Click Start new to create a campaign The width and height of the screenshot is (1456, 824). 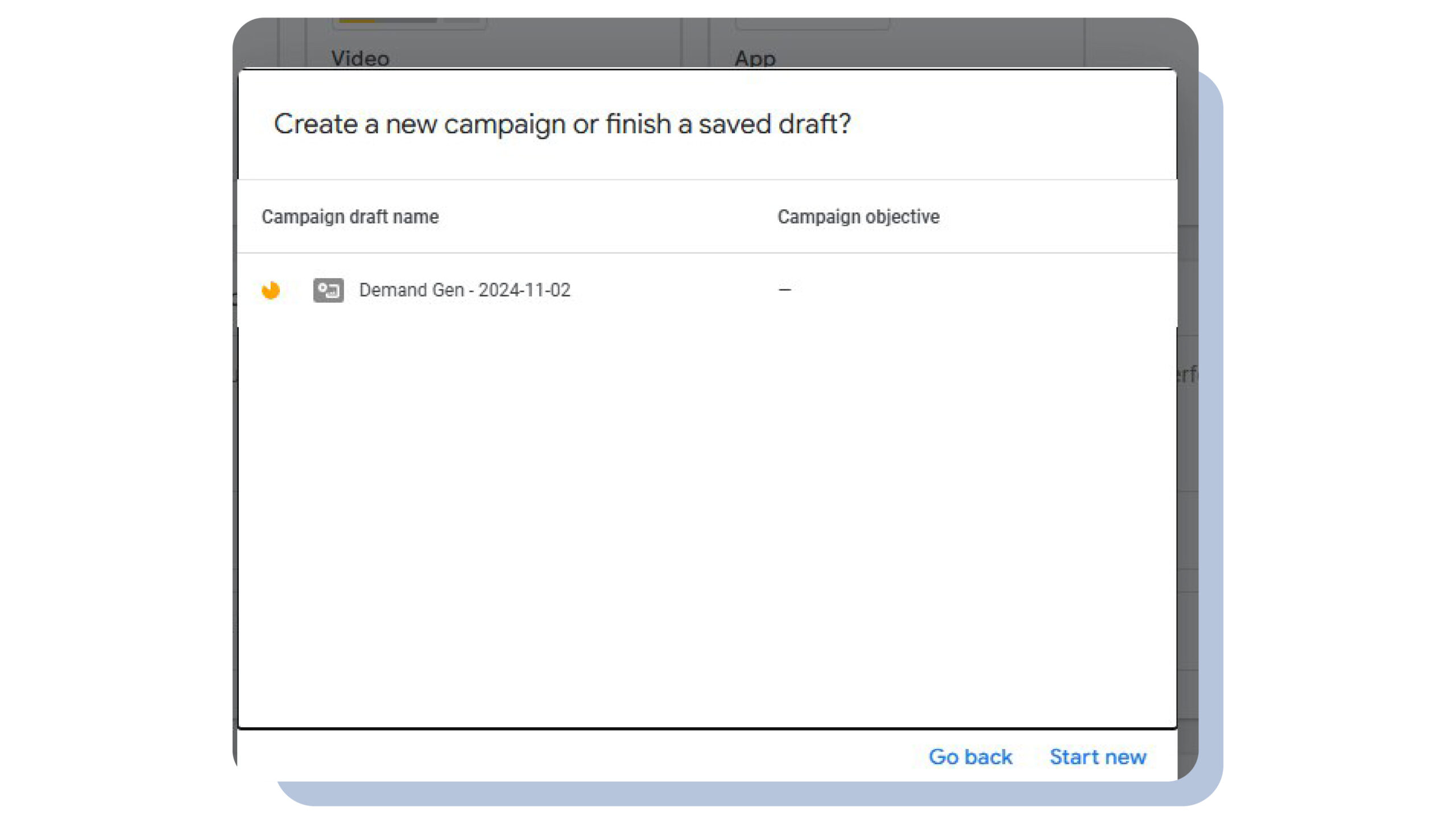click(x=1098, y=757)
